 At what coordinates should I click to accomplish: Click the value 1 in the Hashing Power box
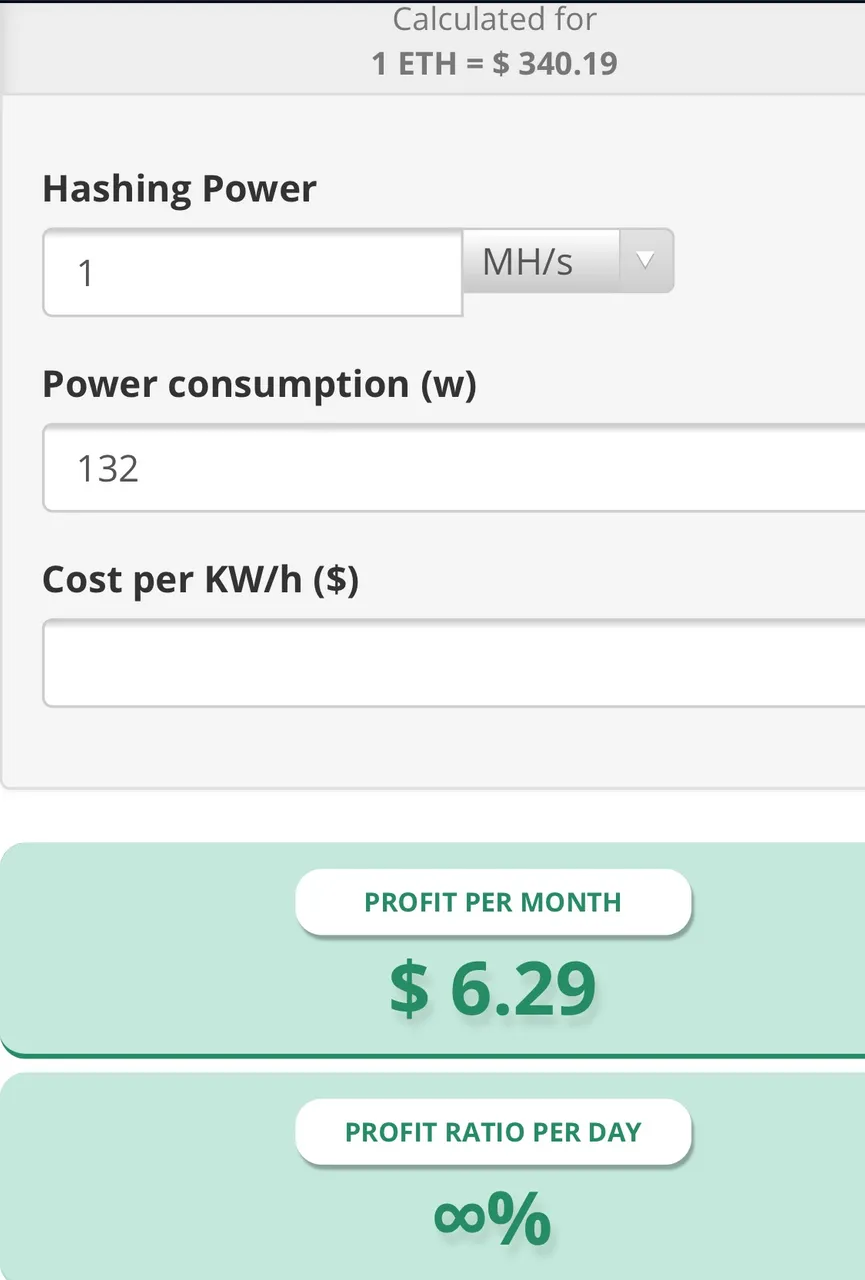tap(86, 273)
